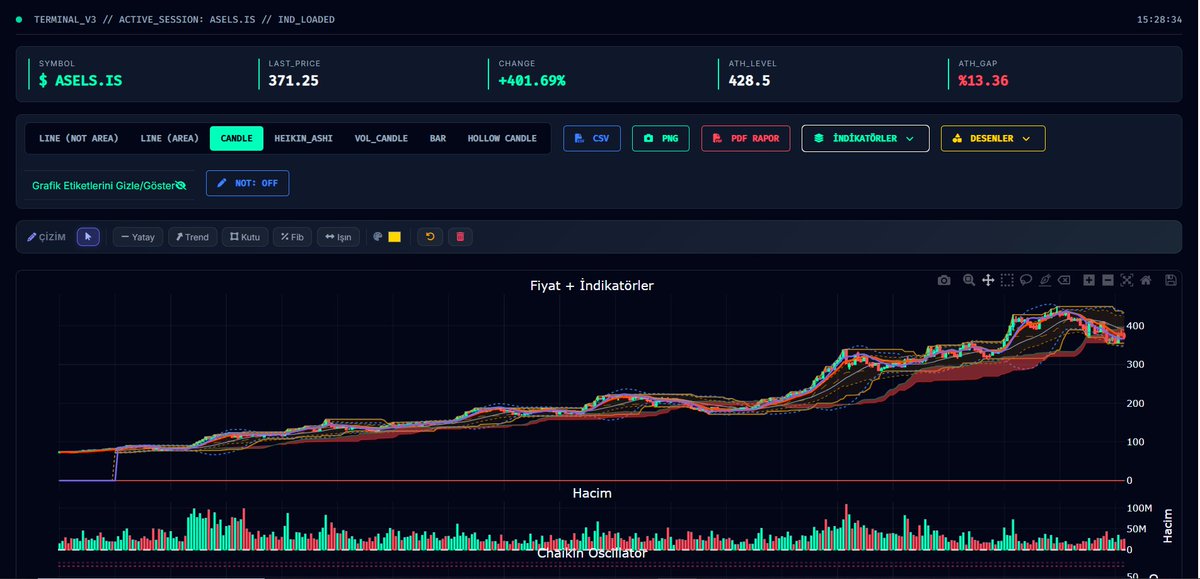This screenshot has height=579, width=1200.
Task: Switch to HOLLOW CANDLE chart type
Action: [x=502, y=138]
